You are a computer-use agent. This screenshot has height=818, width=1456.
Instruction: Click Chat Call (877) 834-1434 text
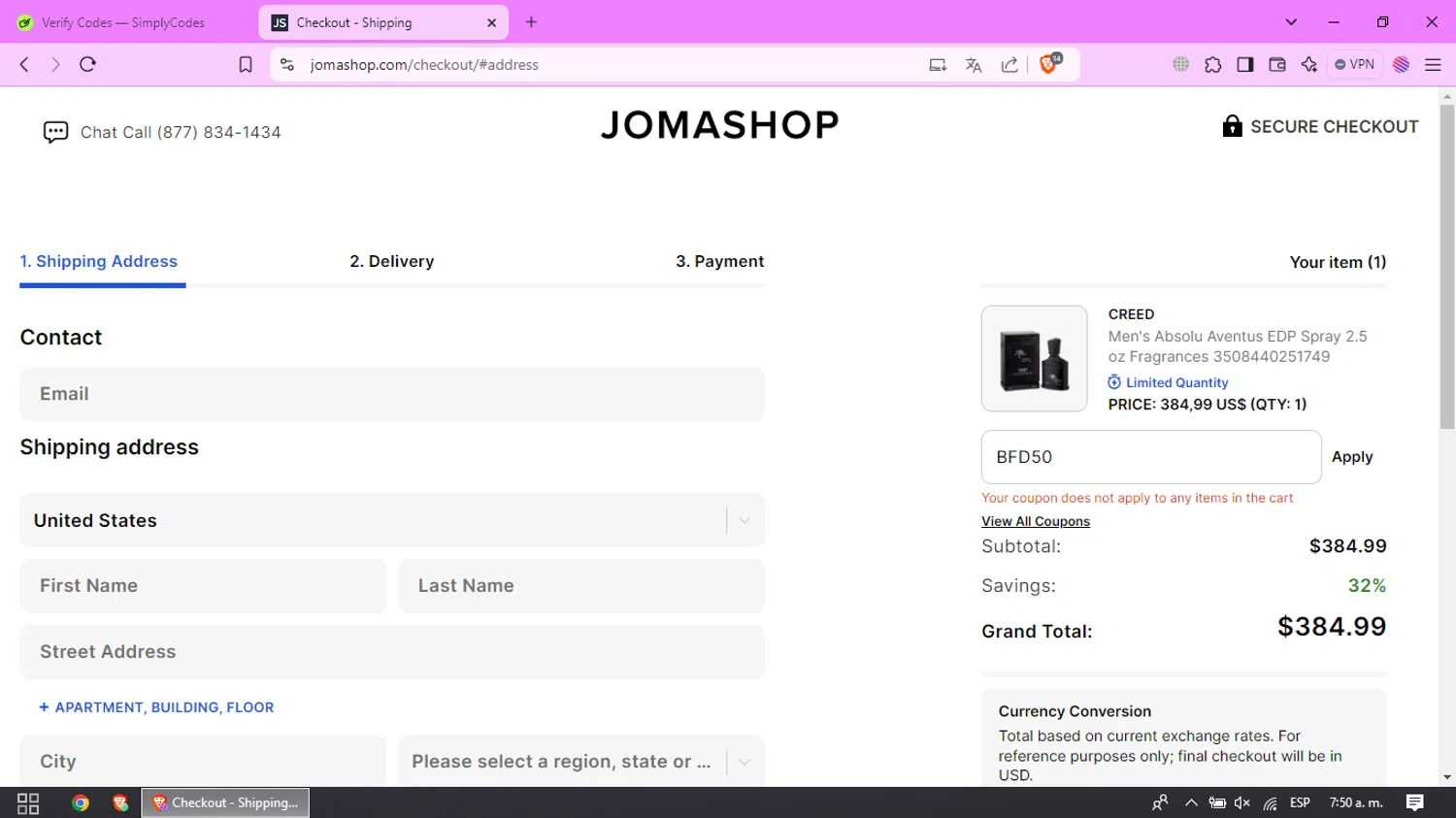181,132
